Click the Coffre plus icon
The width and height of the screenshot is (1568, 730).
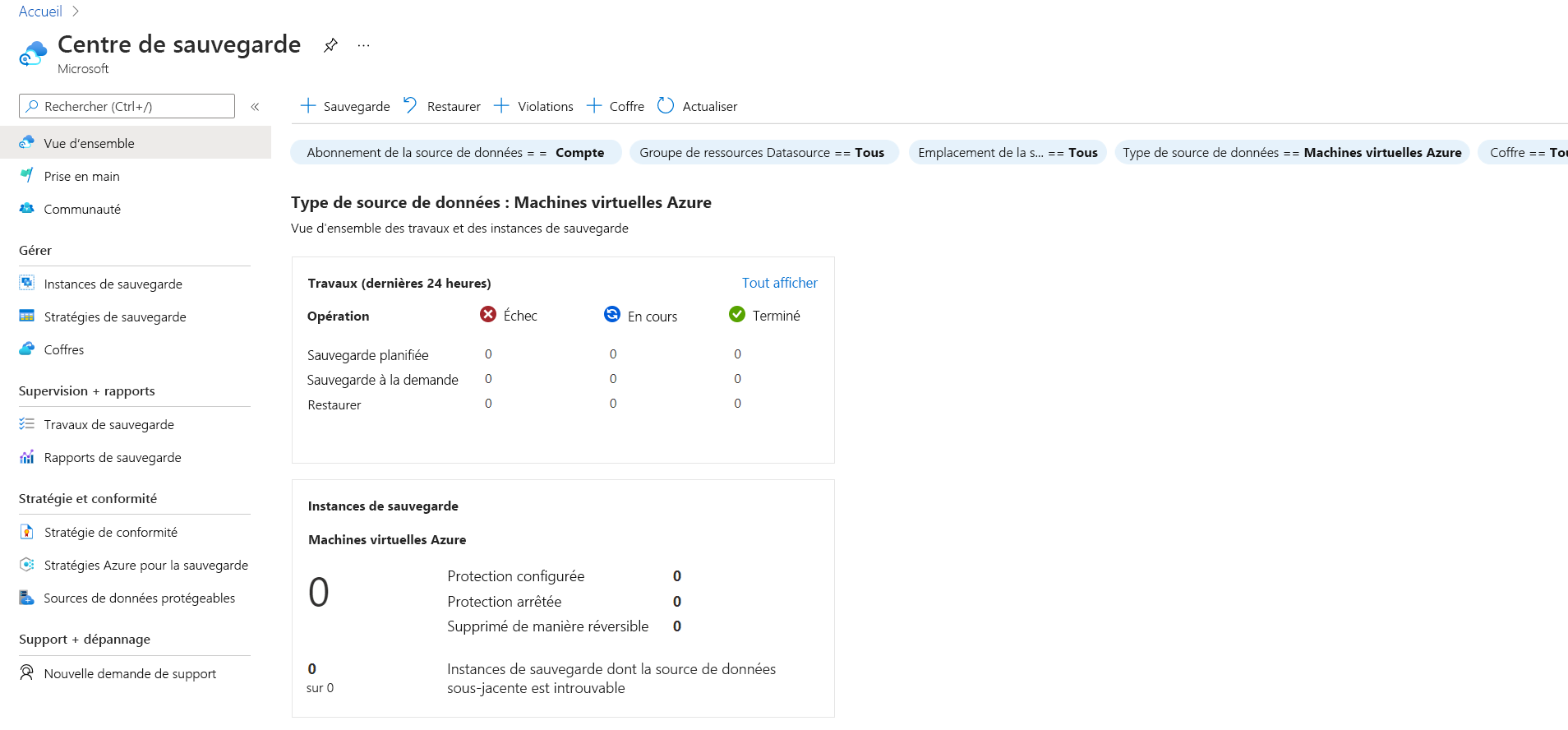(594, 106)
